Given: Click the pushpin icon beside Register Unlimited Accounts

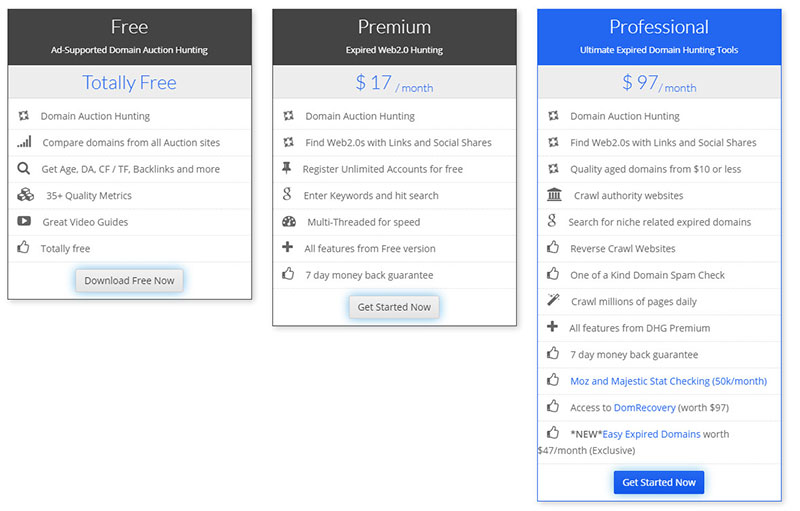Looking at the screenshot, I should coord(288,168).
